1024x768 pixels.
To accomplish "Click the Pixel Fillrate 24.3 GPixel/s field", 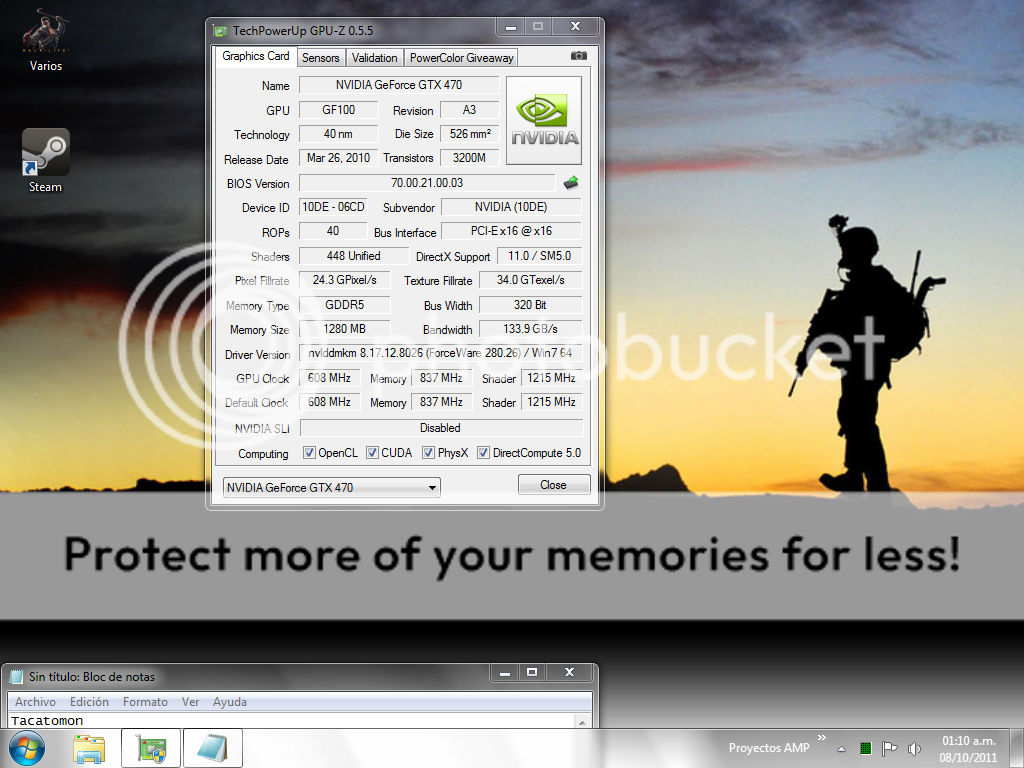I will click(345, 280).
